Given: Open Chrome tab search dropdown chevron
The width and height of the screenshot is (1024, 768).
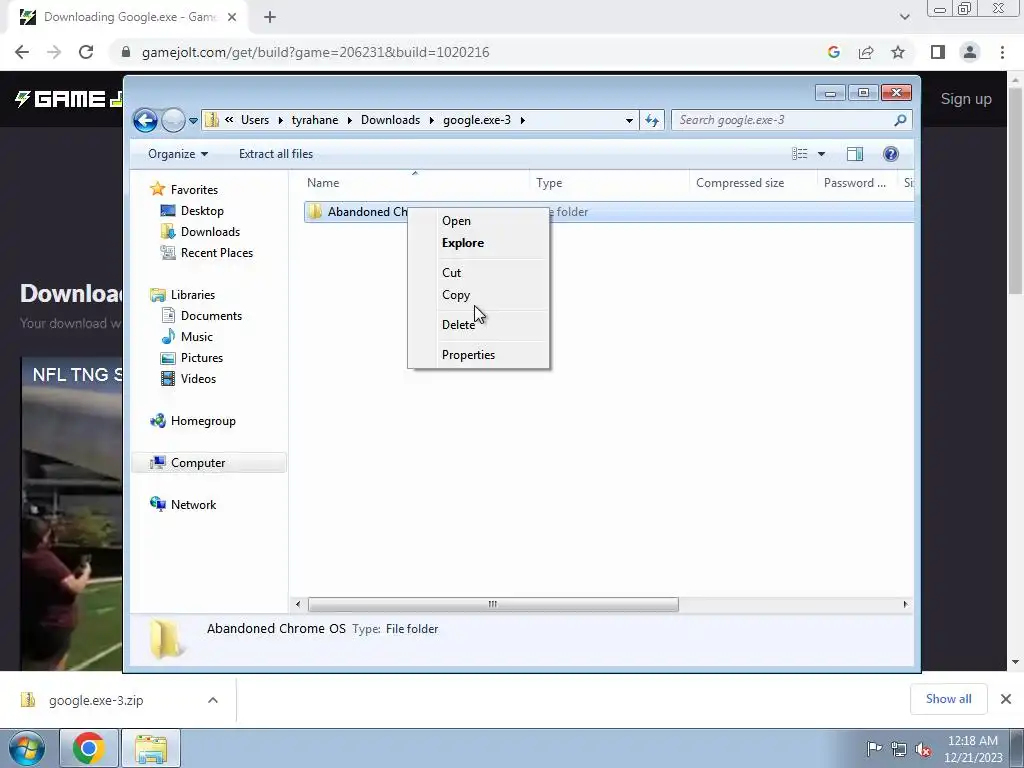Looking at the screenshot, I should click(x=904, y=18).
